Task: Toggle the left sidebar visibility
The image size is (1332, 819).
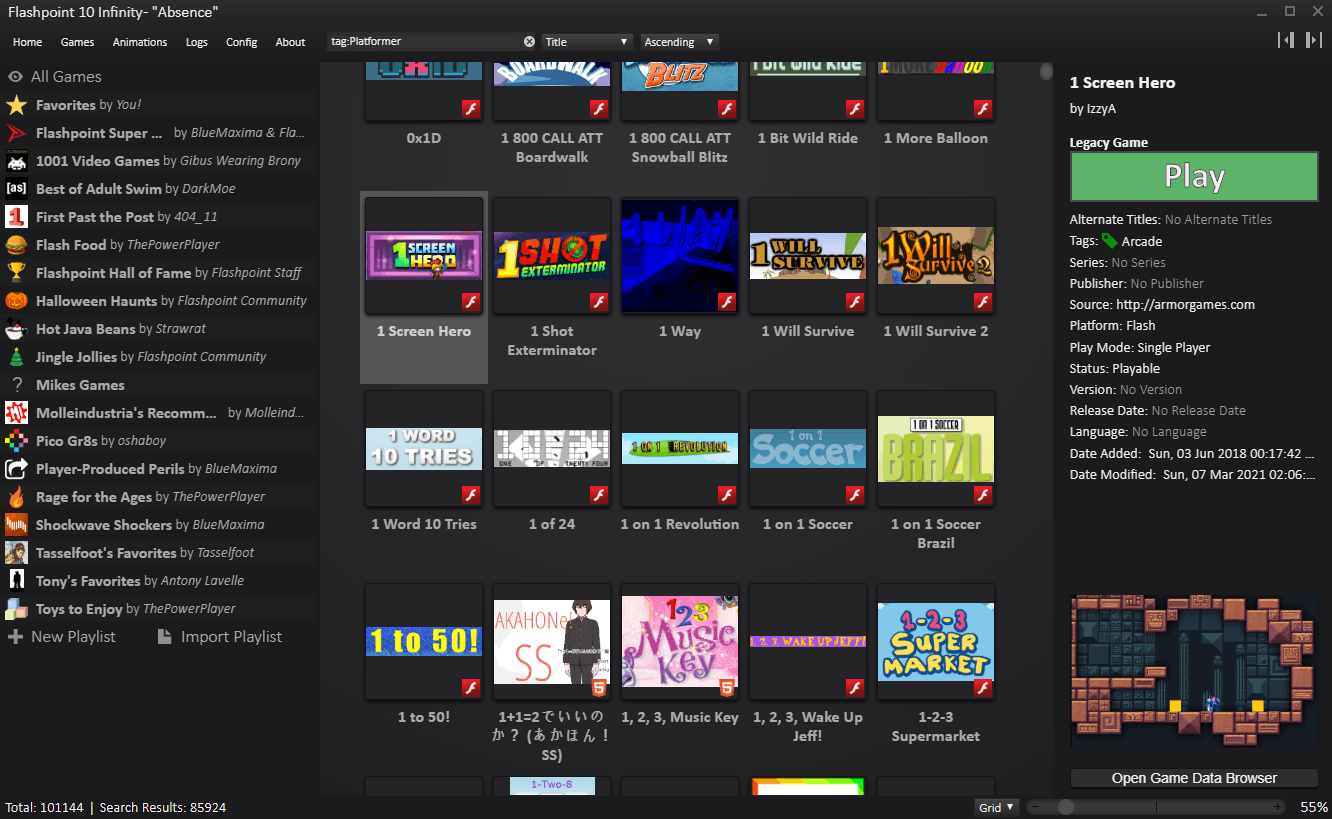Action: pyautogui.click(x=1286, y=40)
